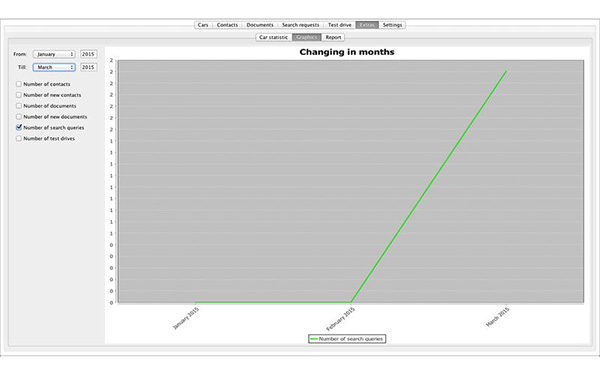Viewport: 600px width, 375px height.
Task: Select the Graphics sub-tab
Action: click(x=307, y=37)
